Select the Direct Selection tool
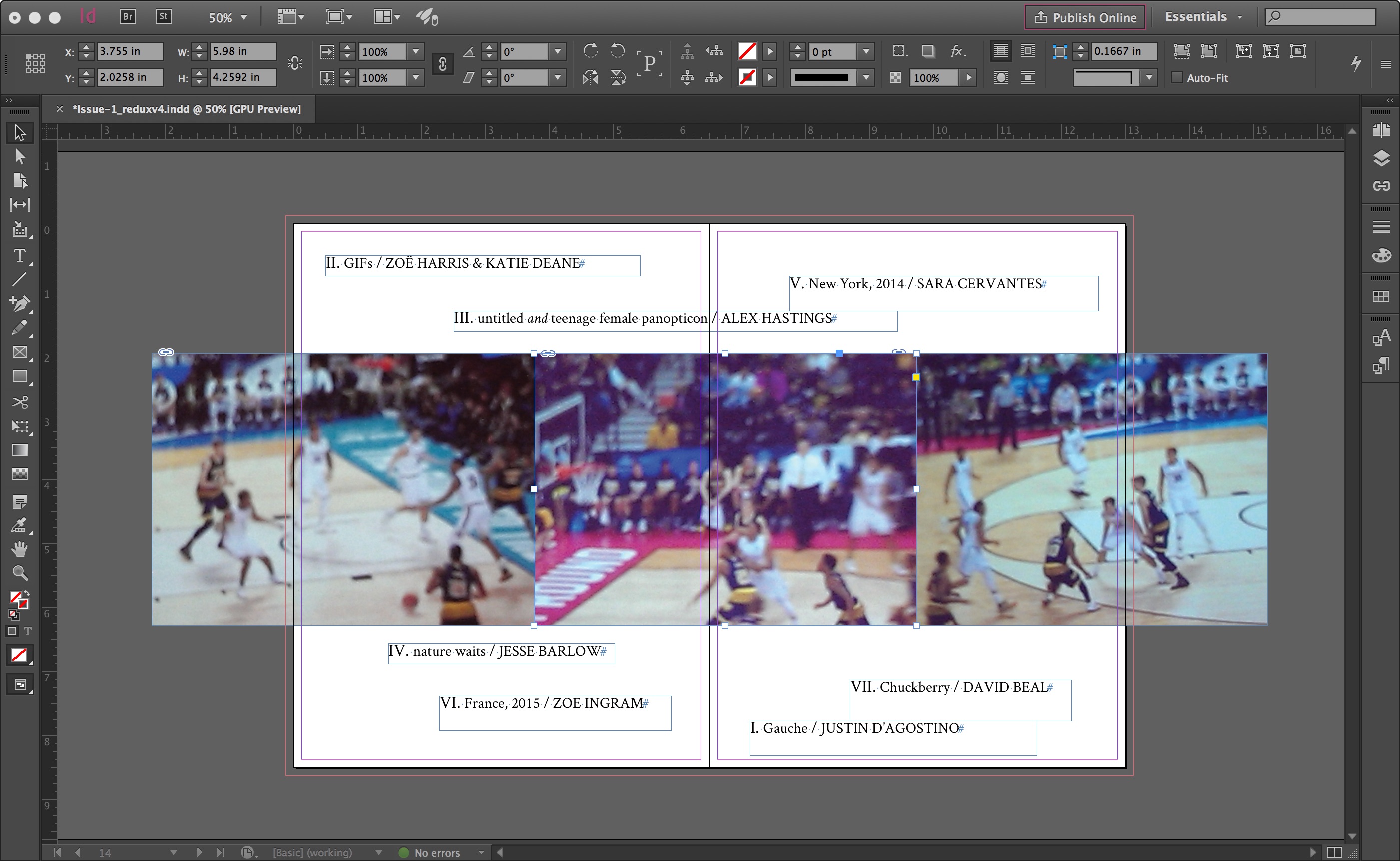1400x861 pixels. [19, 156]
